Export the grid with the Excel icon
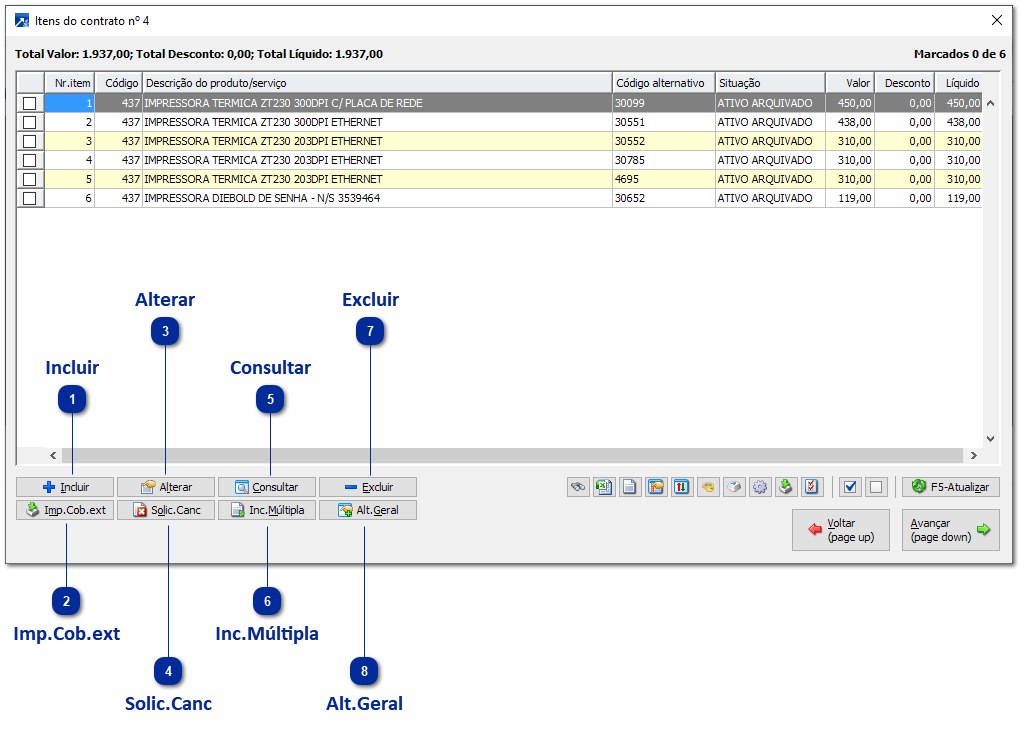 [x=604, y=487]
